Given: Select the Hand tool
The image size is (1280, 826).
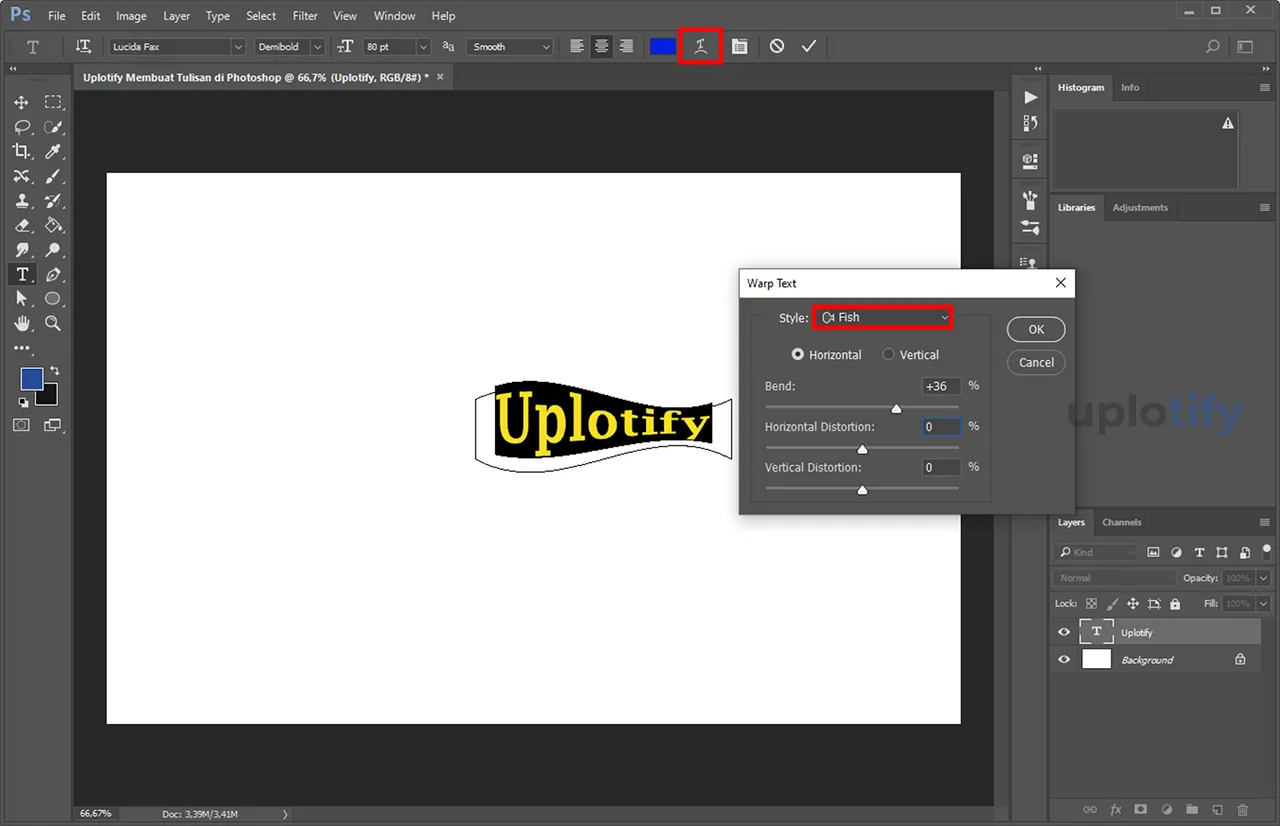Looking at the screenshot, I should (x=22, y=323).
